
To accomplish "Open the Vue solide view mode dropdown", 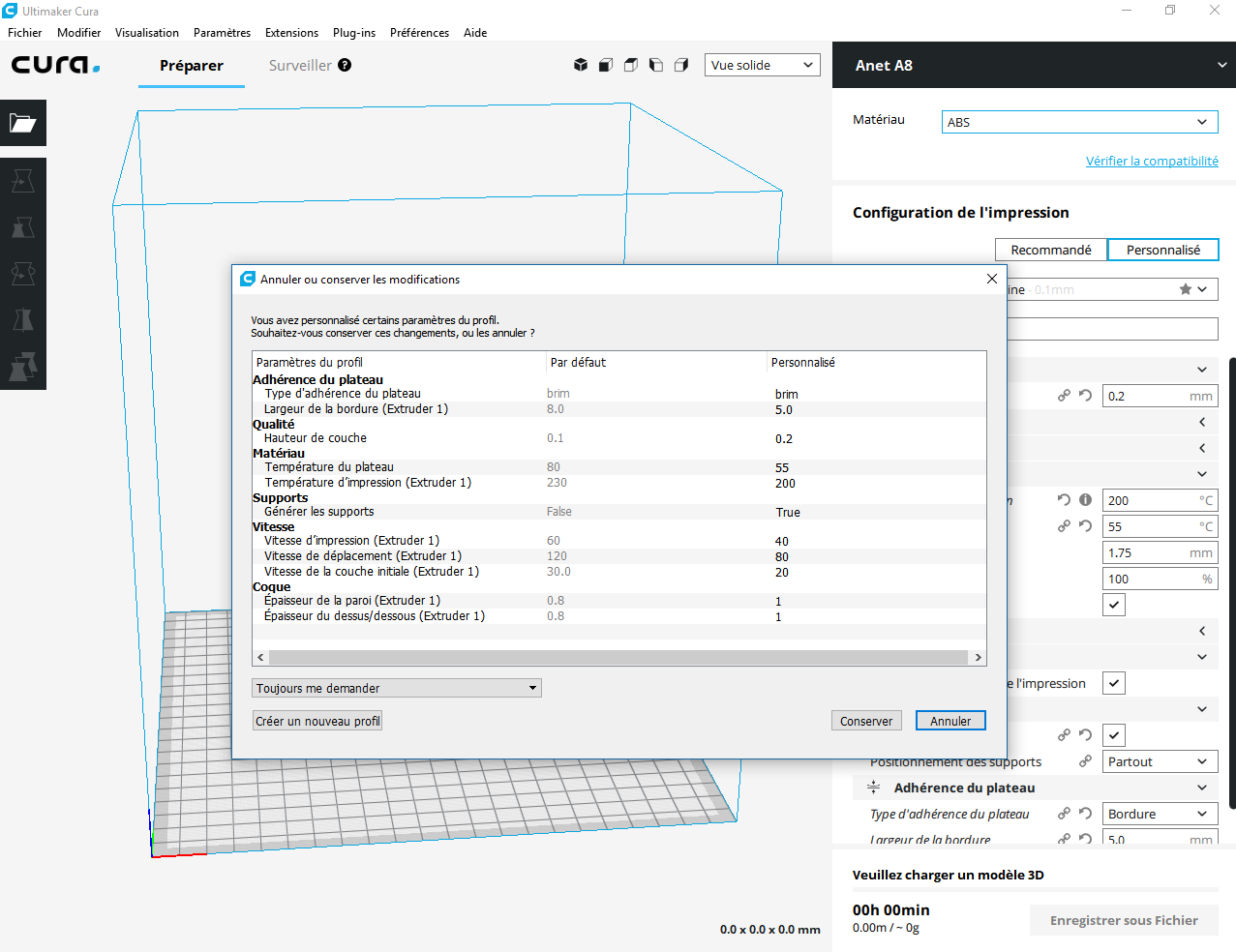I will tap(762, 65).
